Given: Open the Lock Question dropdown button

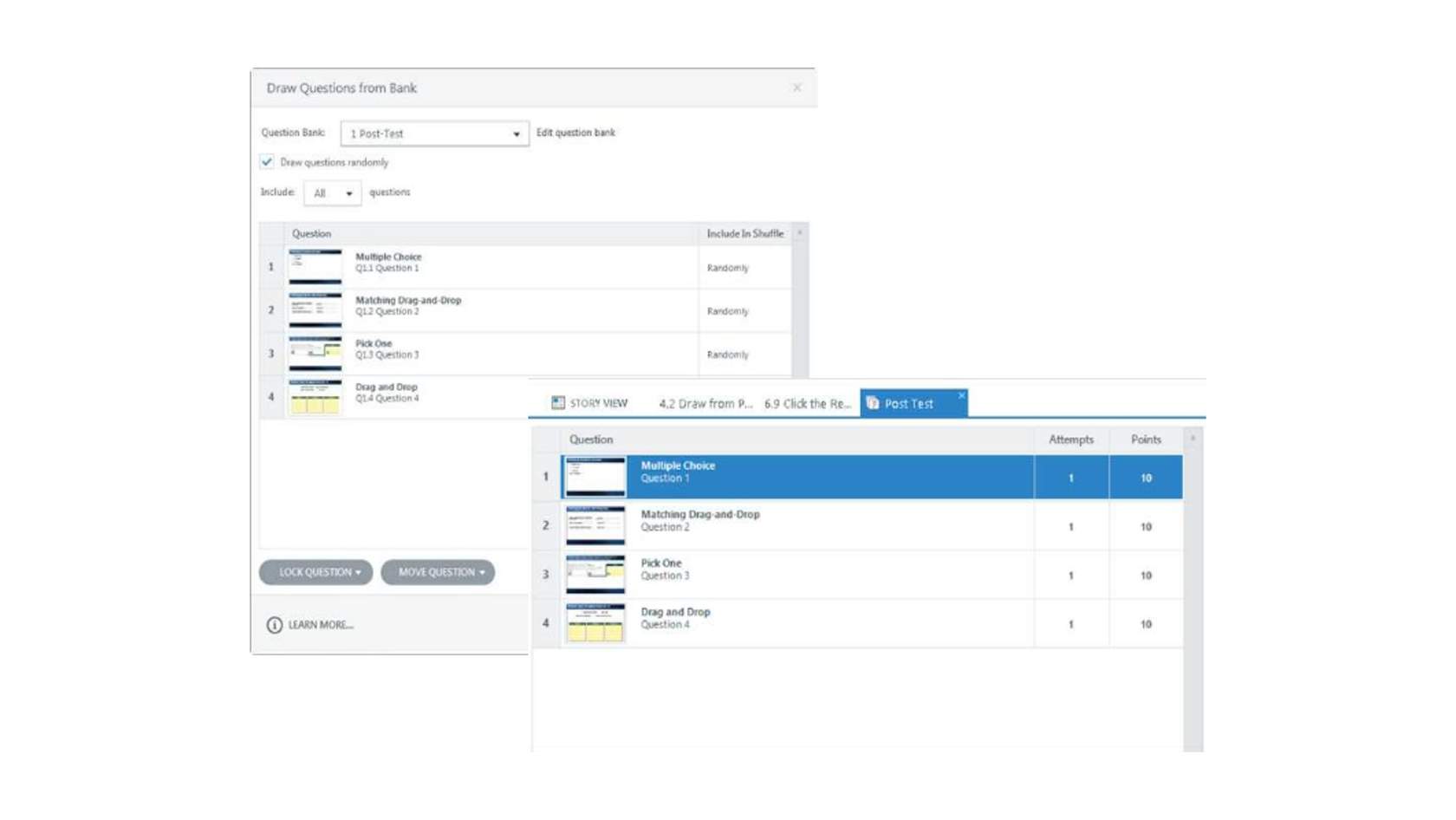Looking at the screenshot, I should [x=316, y=572].
